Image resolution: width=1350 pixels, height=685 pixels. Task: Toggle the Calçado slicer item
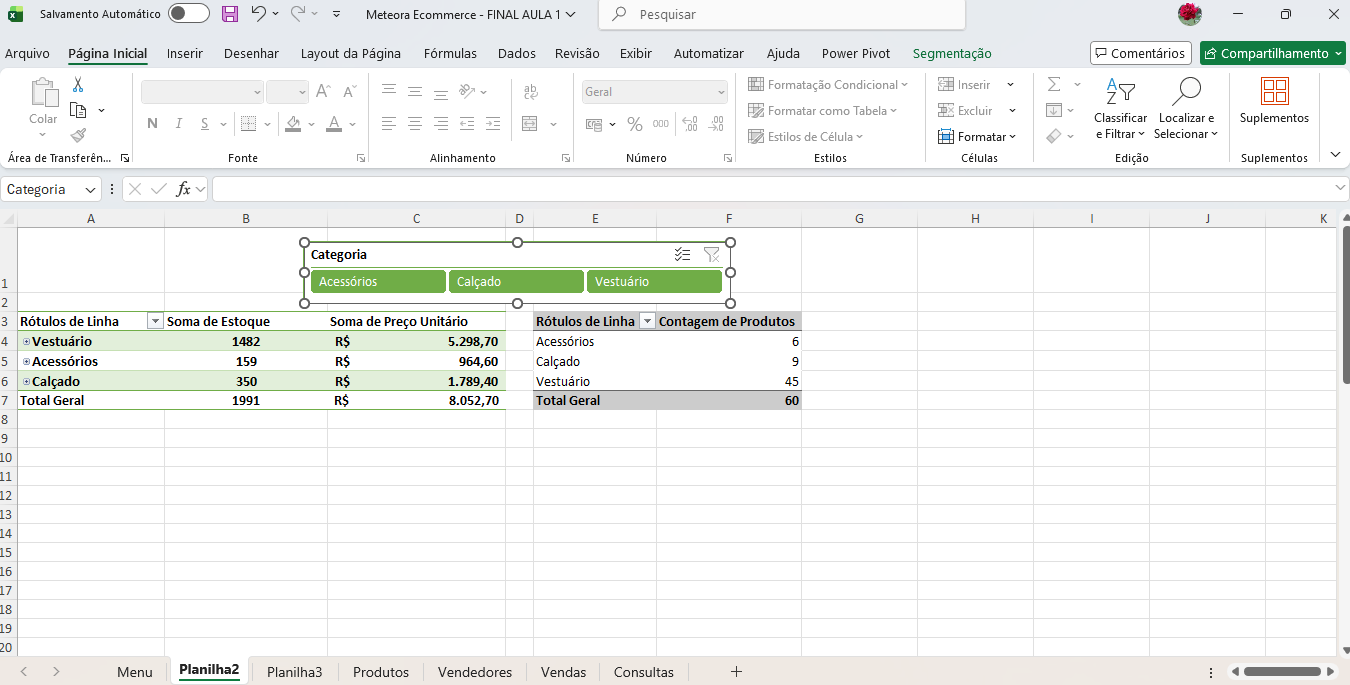pyautogui.click(x=516, y=282)
